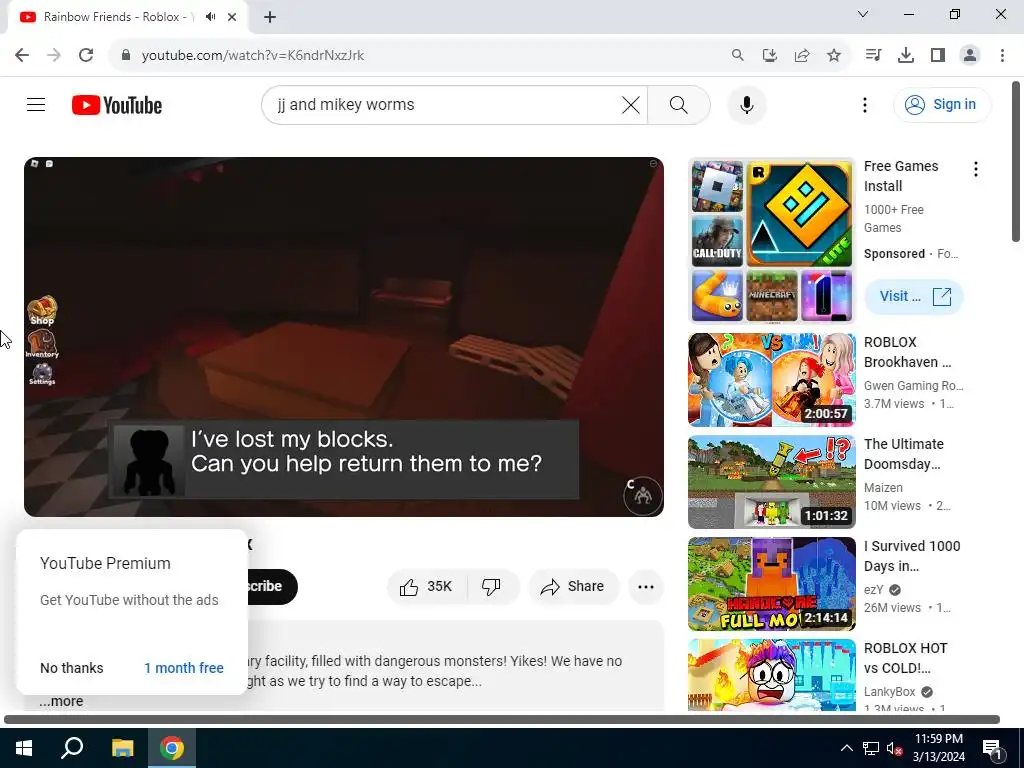Viewport: 1024px width, 768px height.
Task: Click Maizen channel name
Action: coord(883,487)
